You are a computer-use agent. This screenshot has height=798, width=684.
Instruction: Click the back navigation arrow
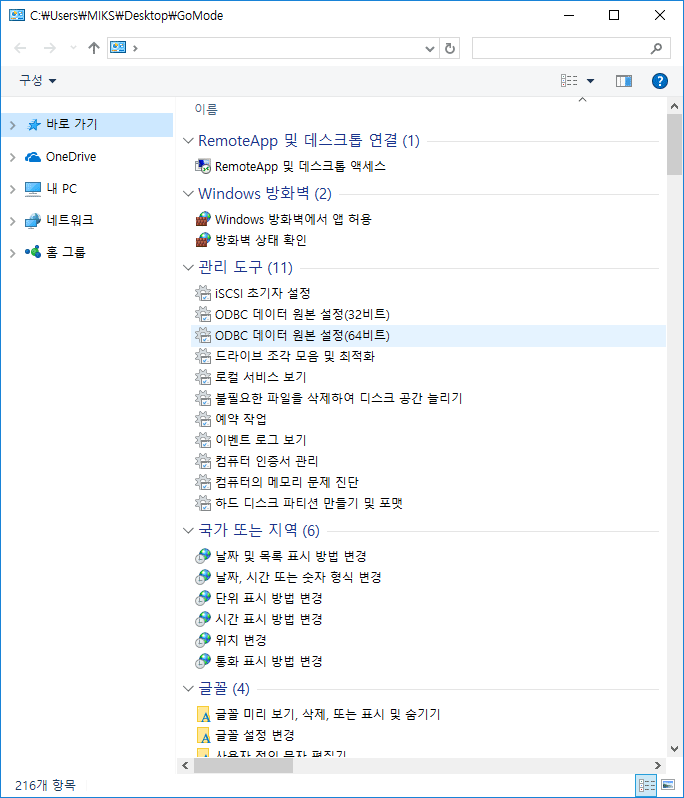click(x=20, y=48)
